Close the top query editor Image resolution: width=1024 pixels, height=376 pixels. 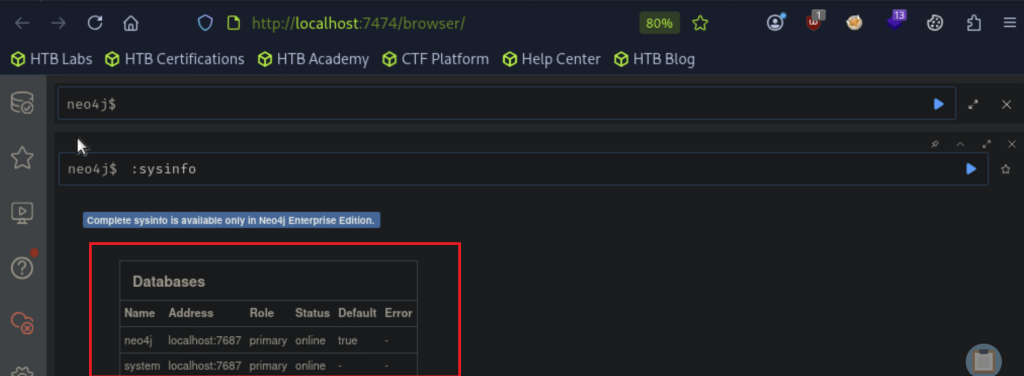coord(1006,104)
